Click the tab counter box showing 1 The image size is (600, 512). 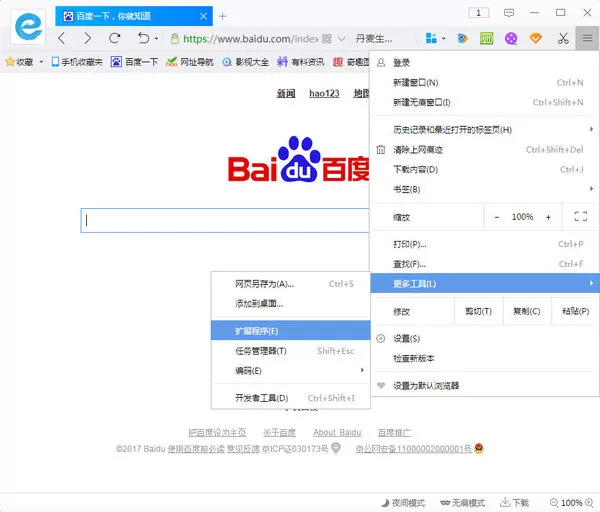[478, 13]
